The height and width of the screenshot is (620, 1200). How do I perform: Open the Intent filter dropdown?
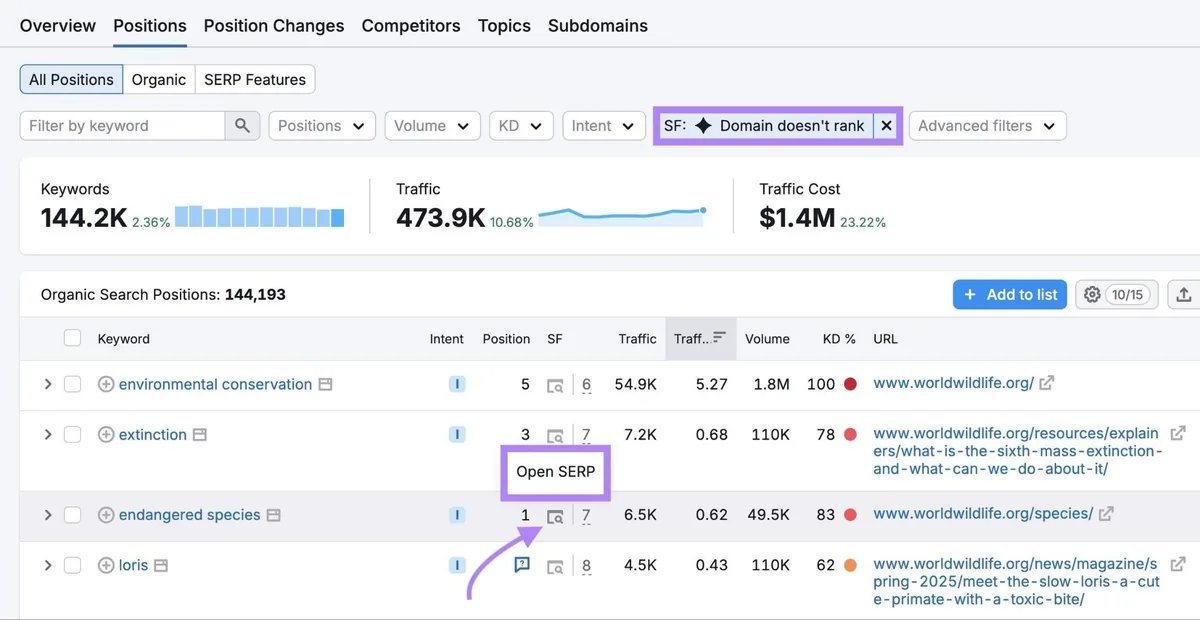[603, 125]
